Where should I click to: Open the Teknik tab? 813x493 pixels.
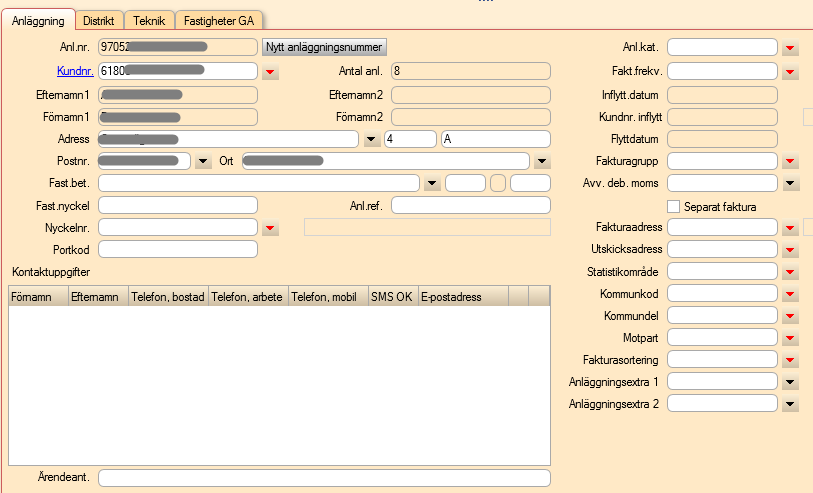pyautogui.click(x=149, y=21)
